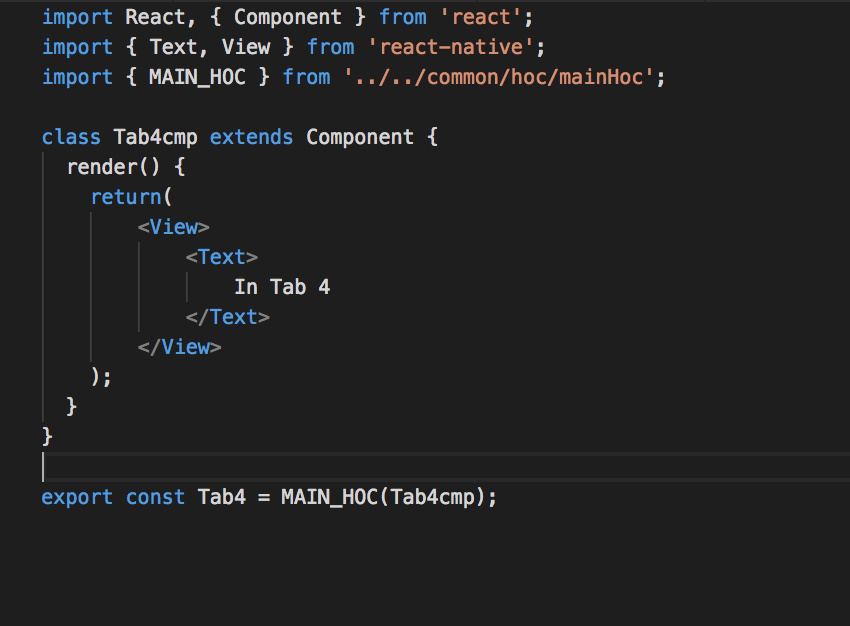Click Component after the extends keyword

(x=360, y=138)
